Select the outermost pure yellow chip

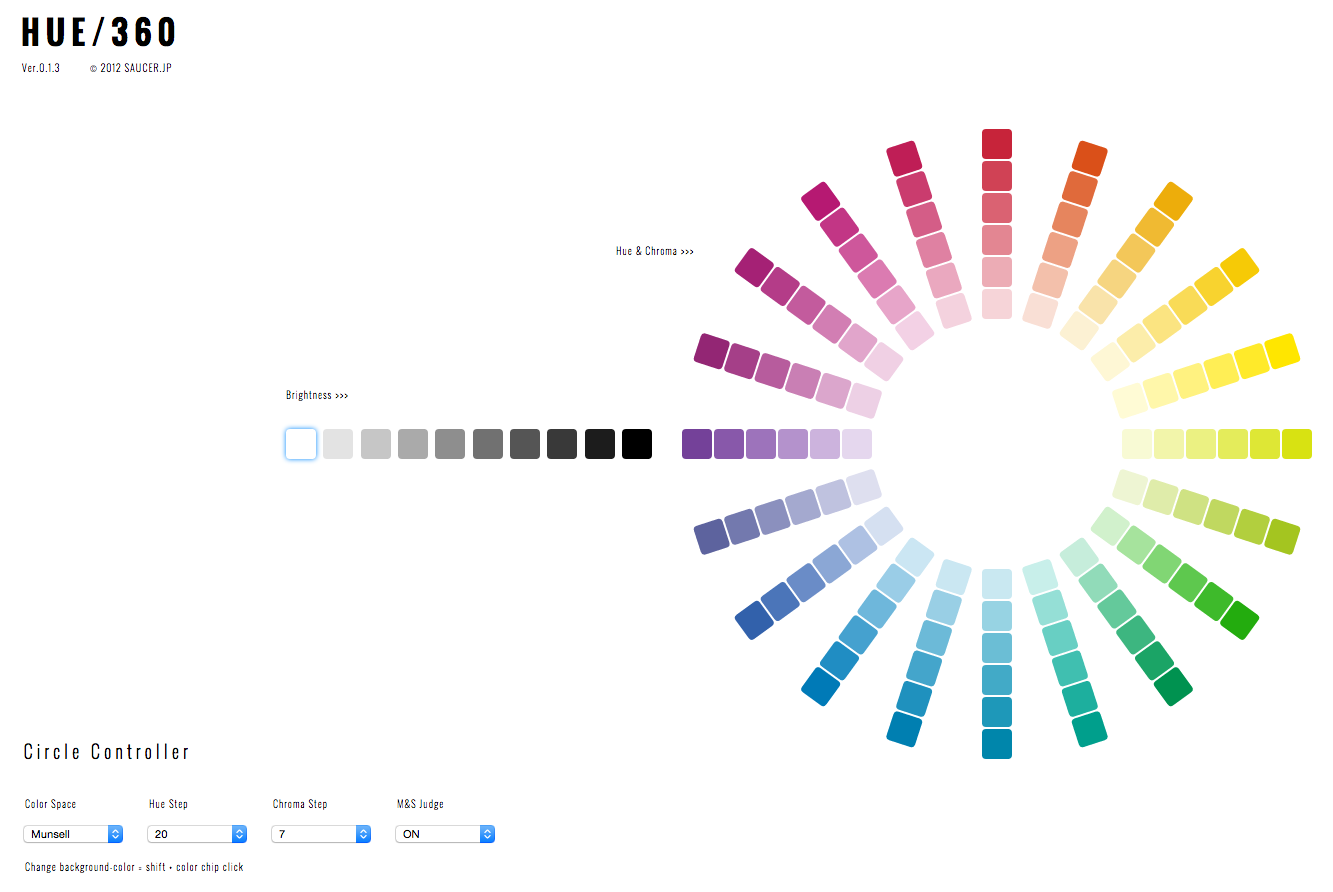point(1282,351)
